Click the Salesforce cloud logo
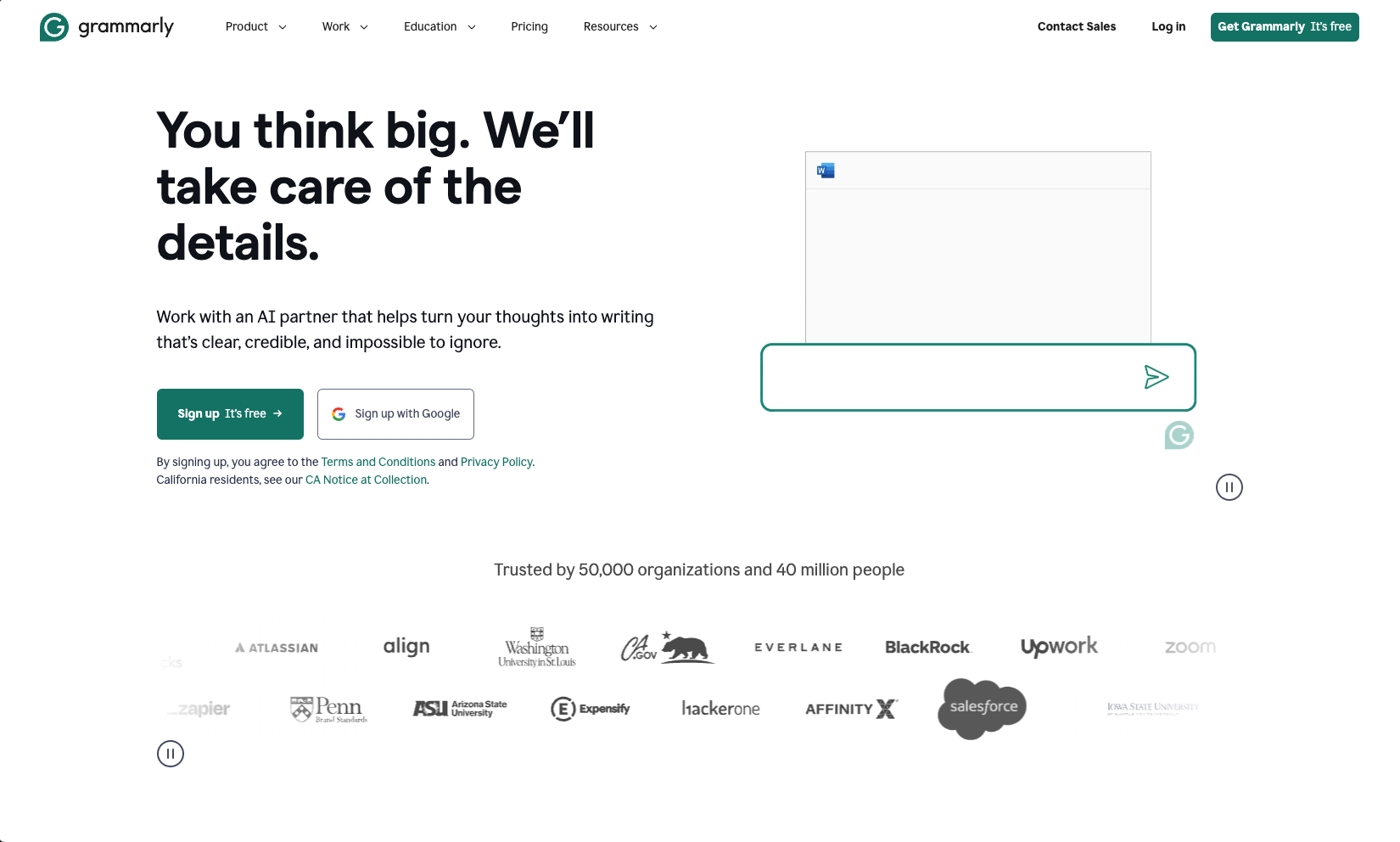This screenshot has width=1400, height=842. [983, 708]
